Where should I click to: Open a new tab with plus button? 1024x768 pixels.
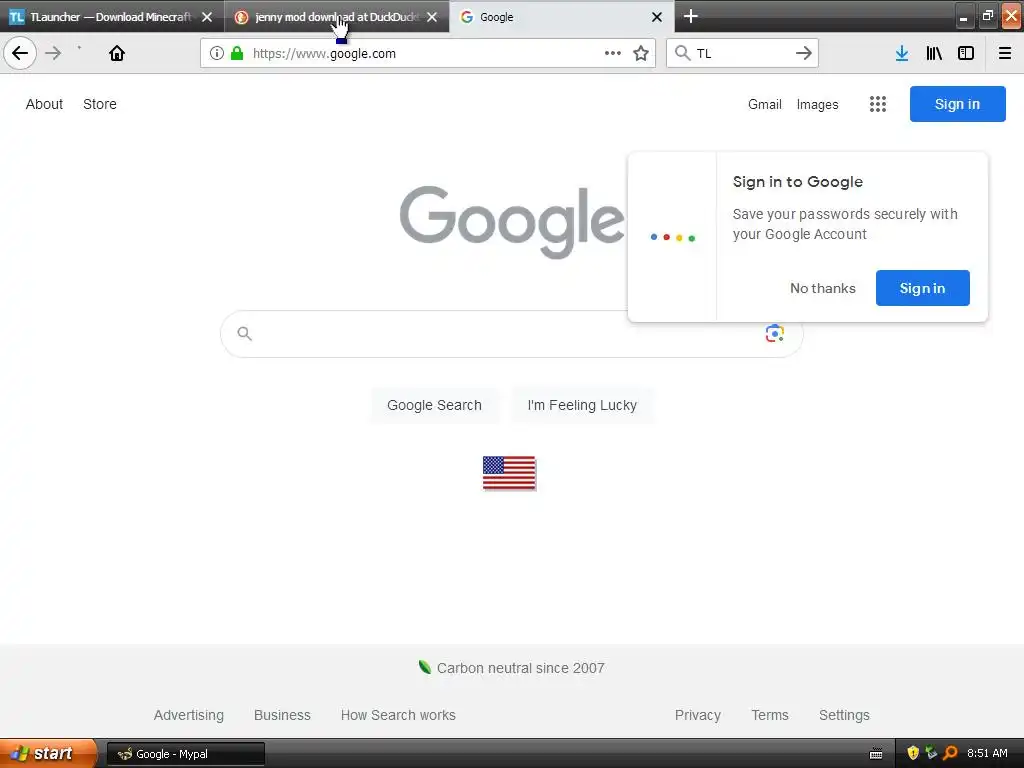click(691, 16)
